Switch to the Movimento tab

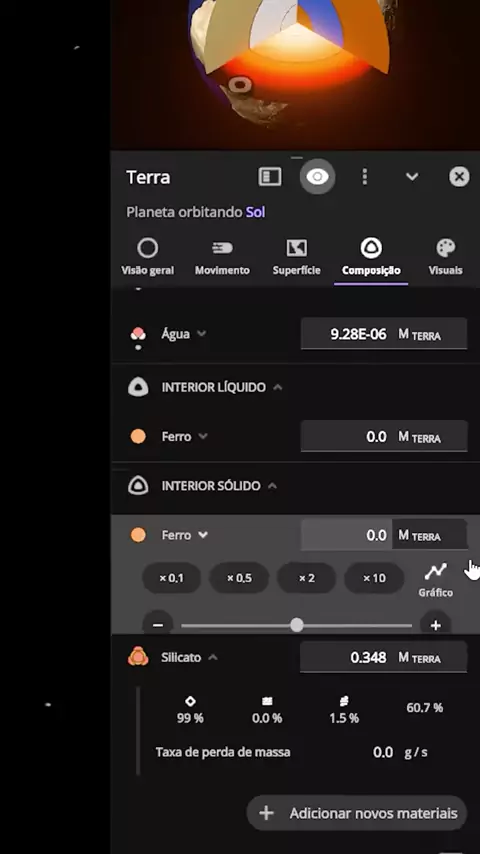tap(222, 257)
